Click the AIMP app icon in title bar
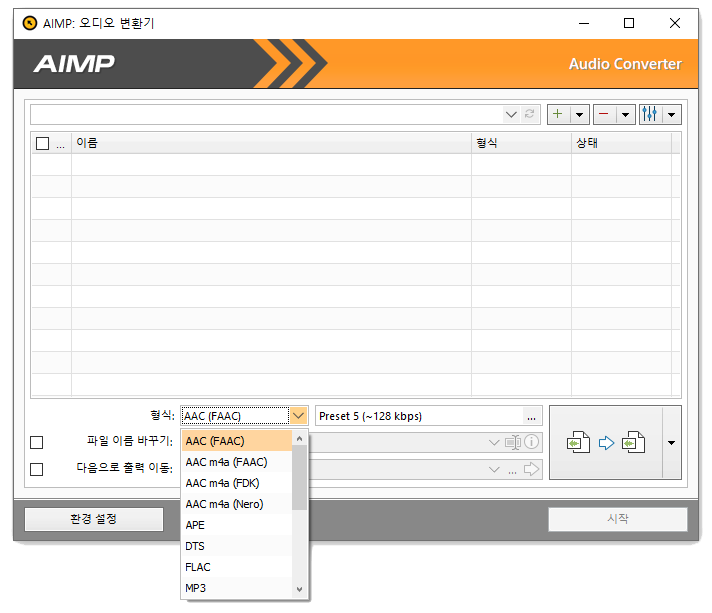Image resolution: width=712 pixels, height=613 pixels. pos(30,23)
